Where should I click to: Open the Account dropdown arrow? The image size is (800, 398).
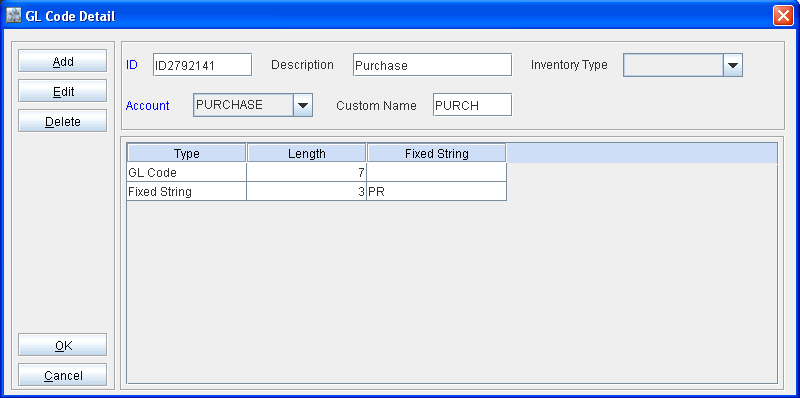tap(303, 105)
